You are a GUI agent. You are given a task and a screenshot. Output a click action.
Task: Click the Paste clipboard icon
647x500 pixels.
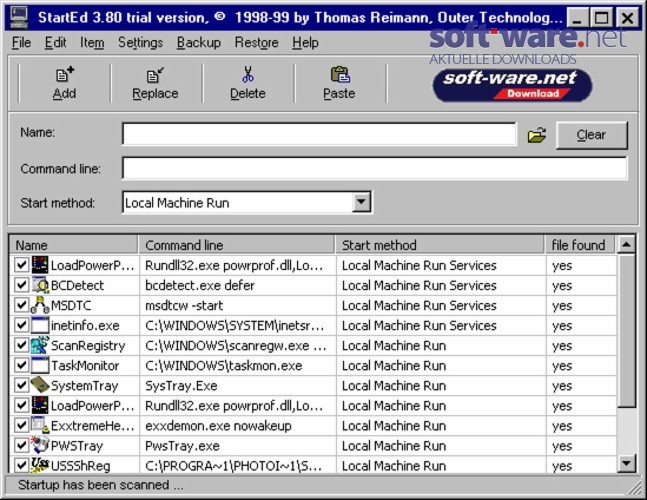point(340,75)
